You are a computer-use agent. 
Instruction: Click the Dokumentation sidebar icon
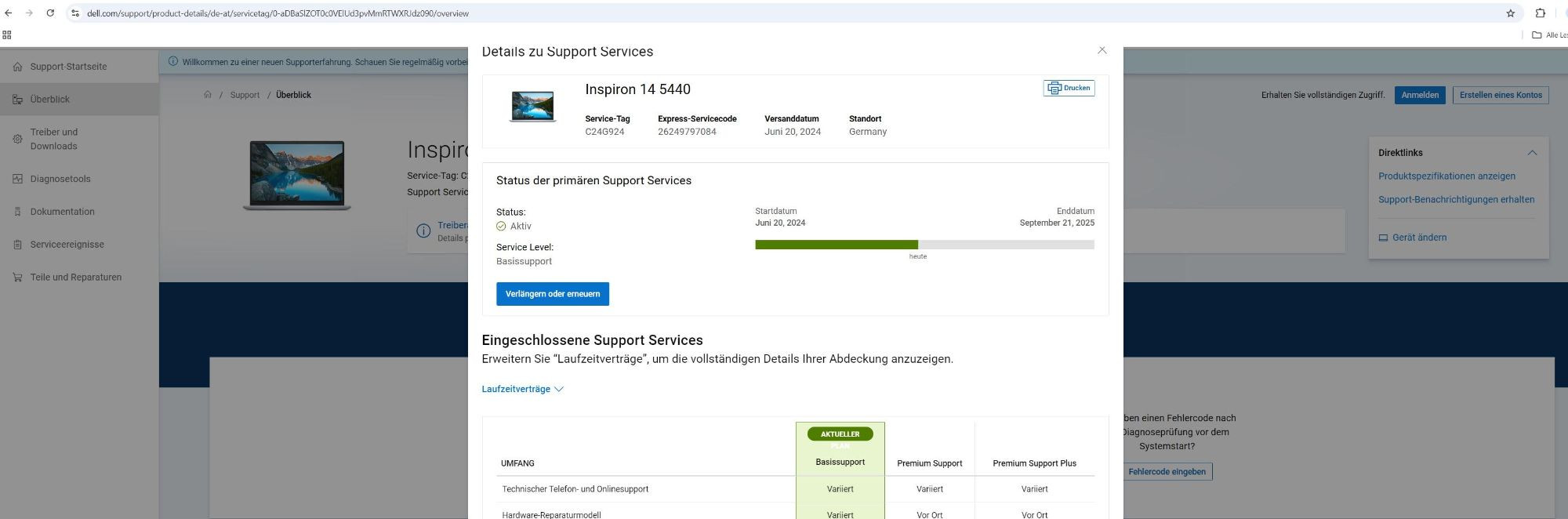(x=17, y=212)
